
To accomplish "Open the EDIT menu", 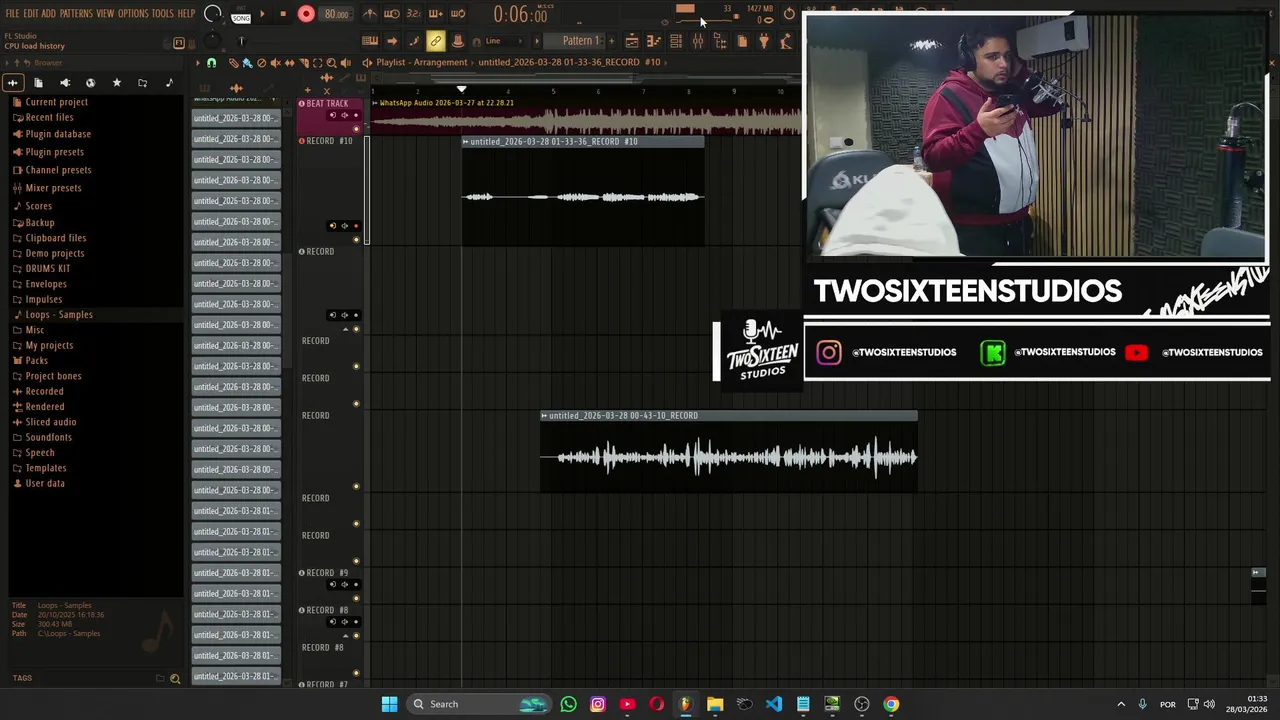I will click(x=31, y=13).
